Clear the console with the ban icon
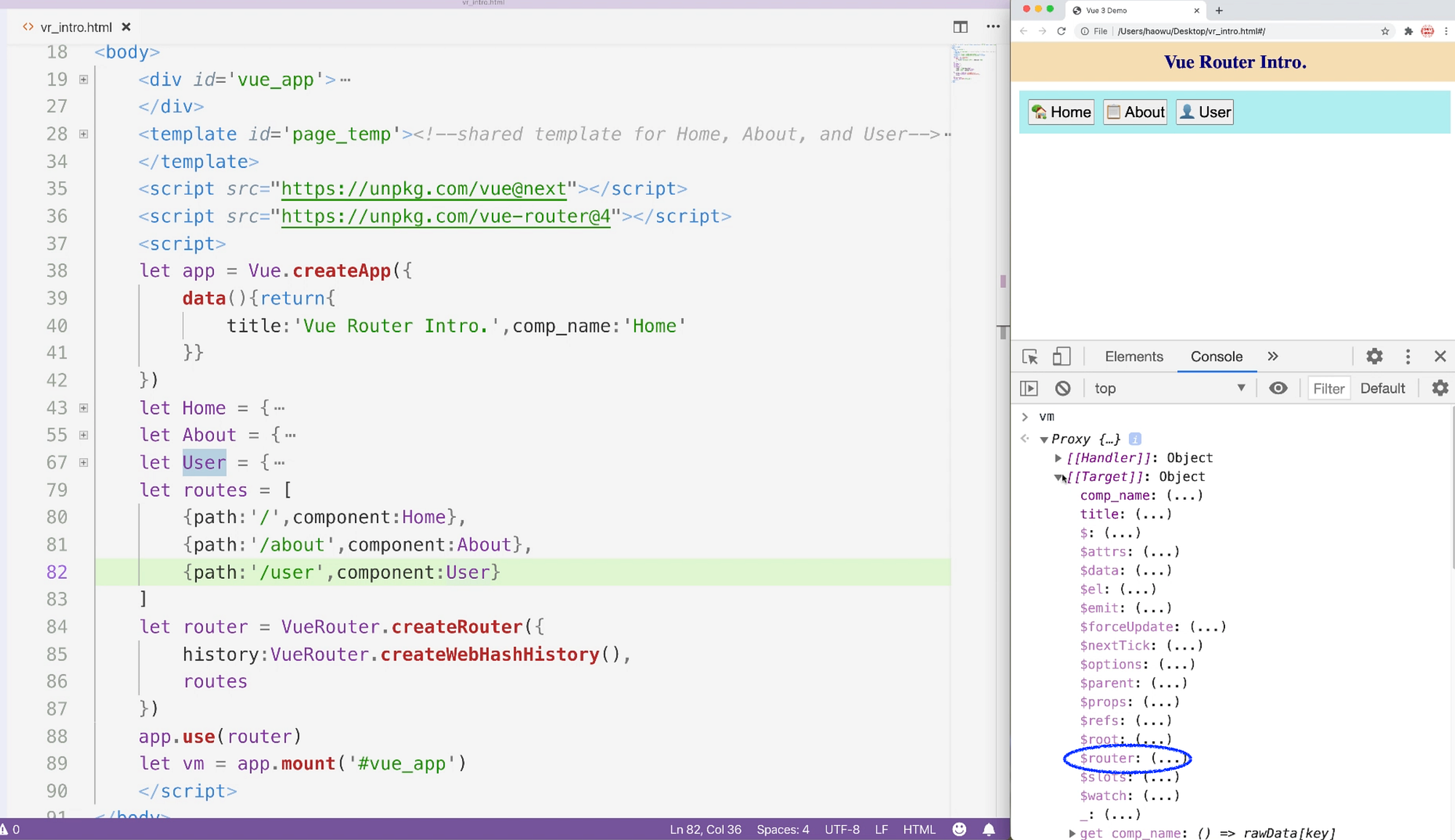The height and width of the screenshot is (840, 1455). click(x=1063, y=388)
